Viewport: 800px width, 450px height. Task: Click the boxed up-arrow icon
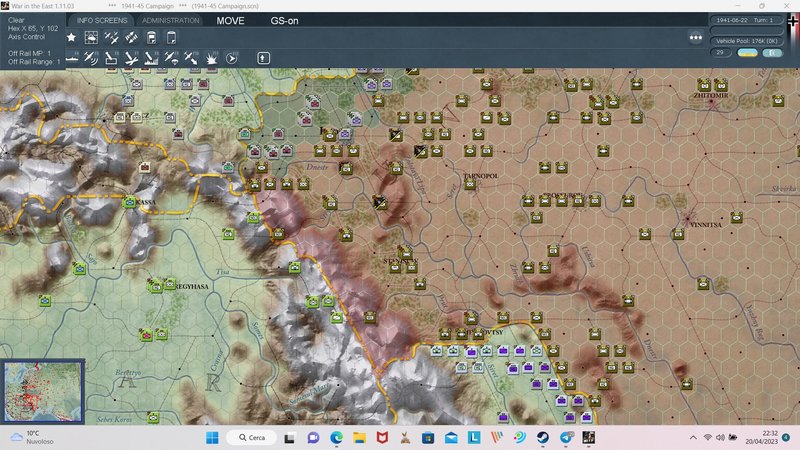pyautogui.click(x=263, y=58)
